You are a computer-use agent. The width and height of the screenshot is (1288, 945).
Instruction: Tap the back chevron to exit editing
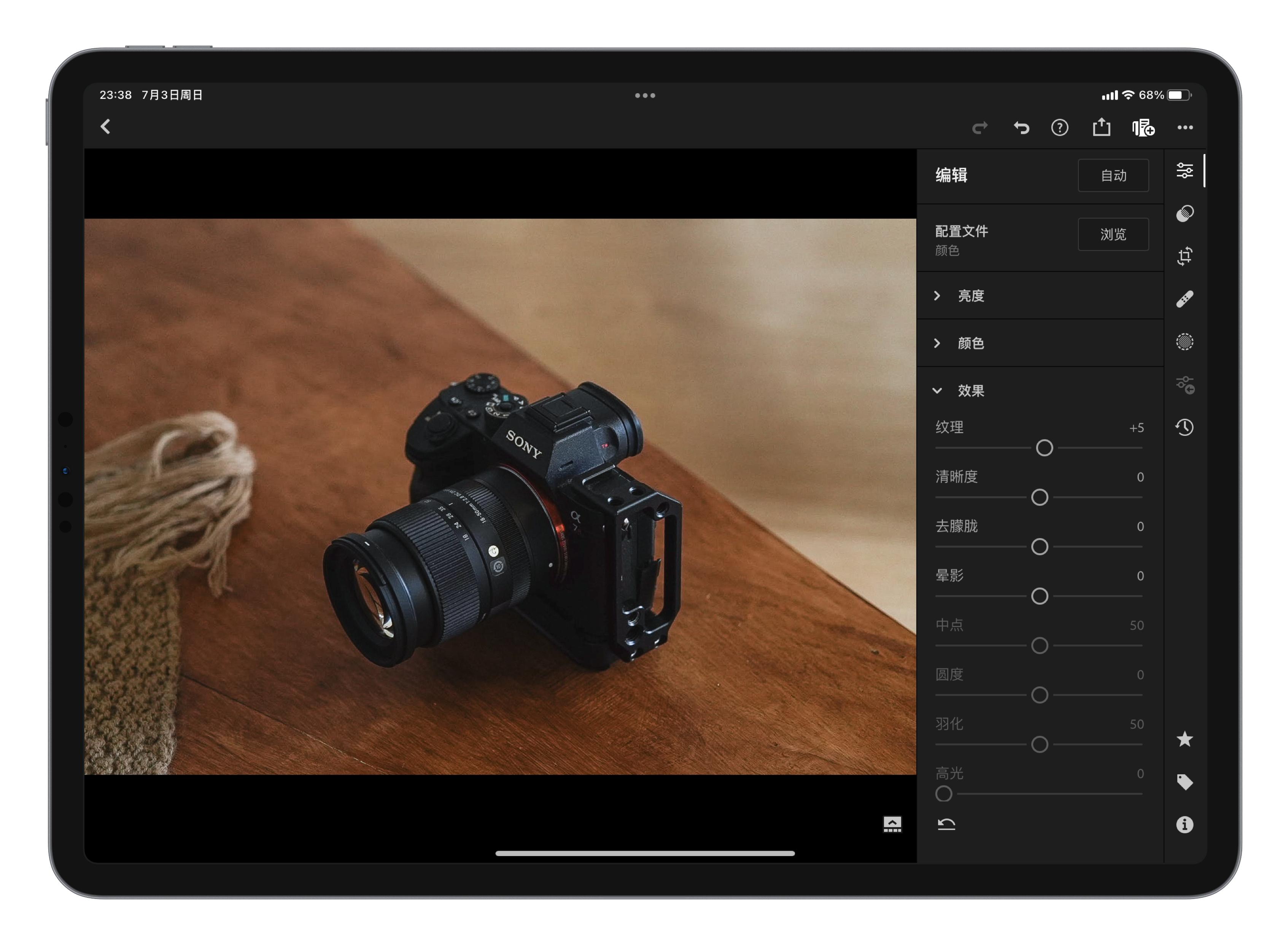[x=105, y=127]
